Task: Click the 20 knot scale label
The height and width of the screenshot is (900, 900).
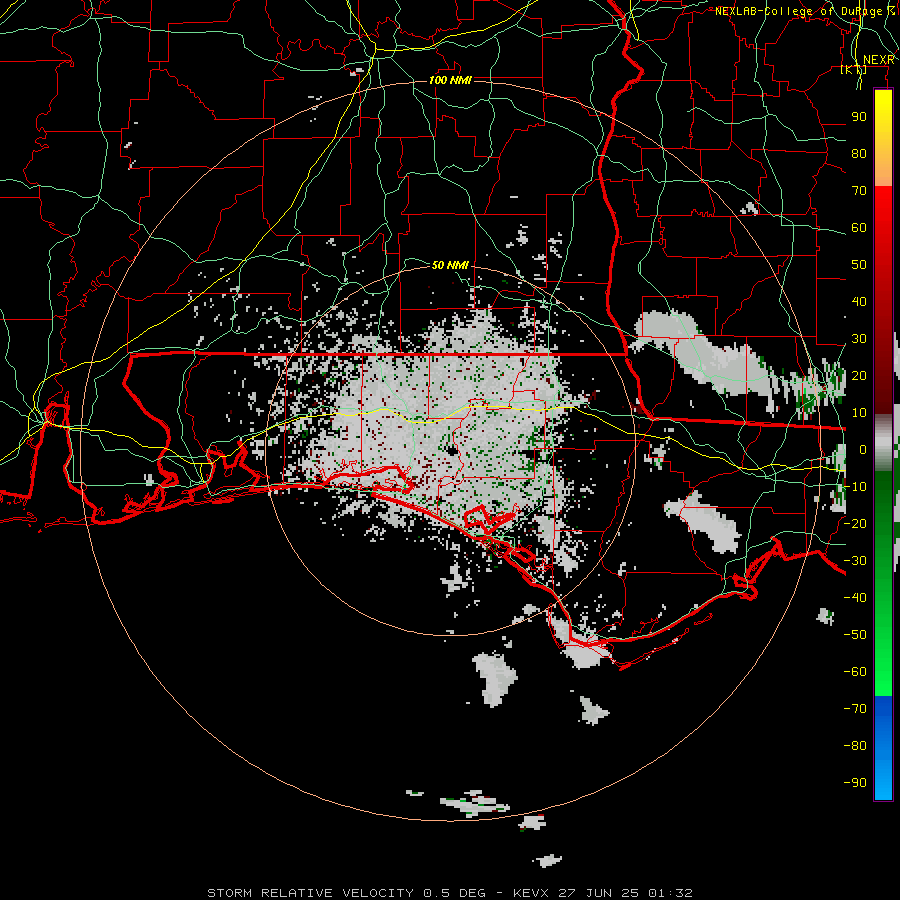Action: (x=859, y=375)
